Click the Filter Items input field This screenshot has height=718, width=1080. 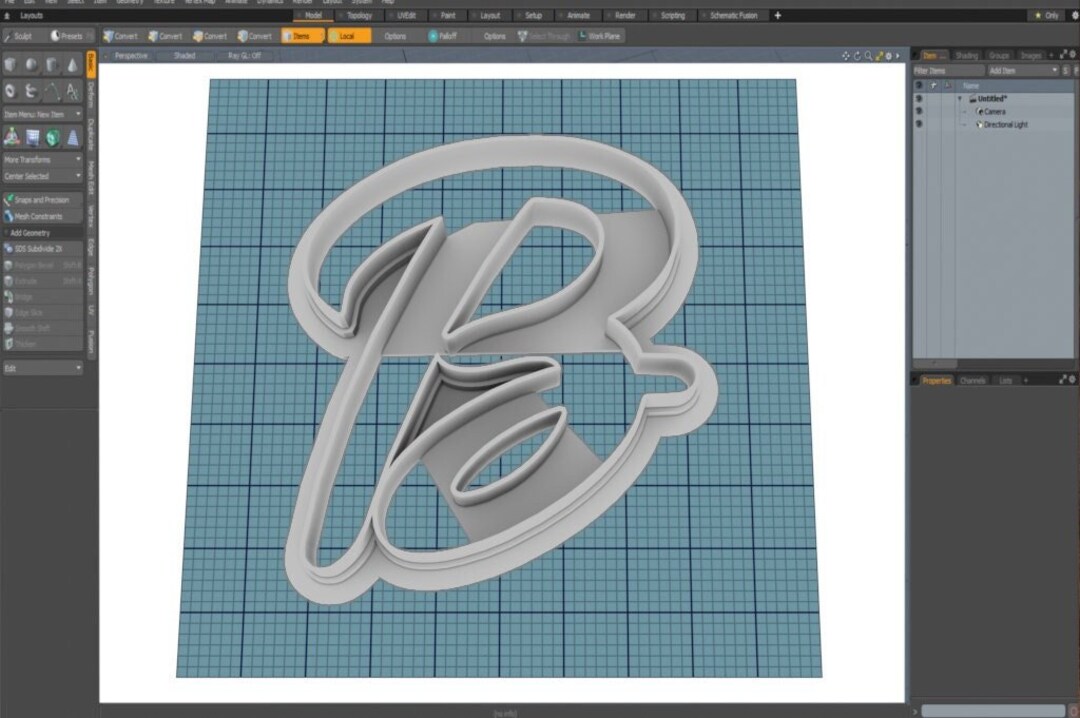[949, 70]
